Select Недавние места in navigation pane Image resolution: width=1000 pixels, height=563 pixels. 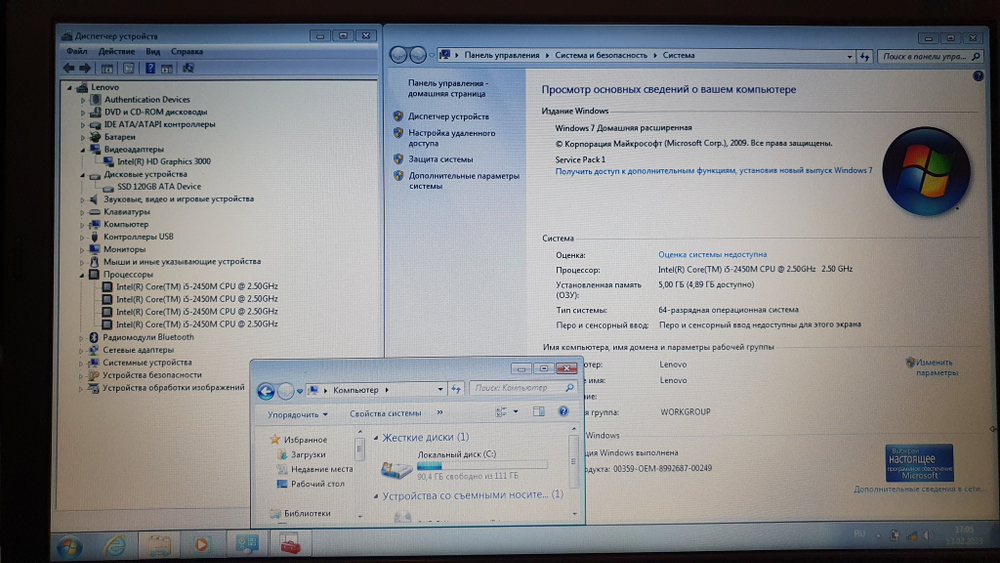coord(321,469)
